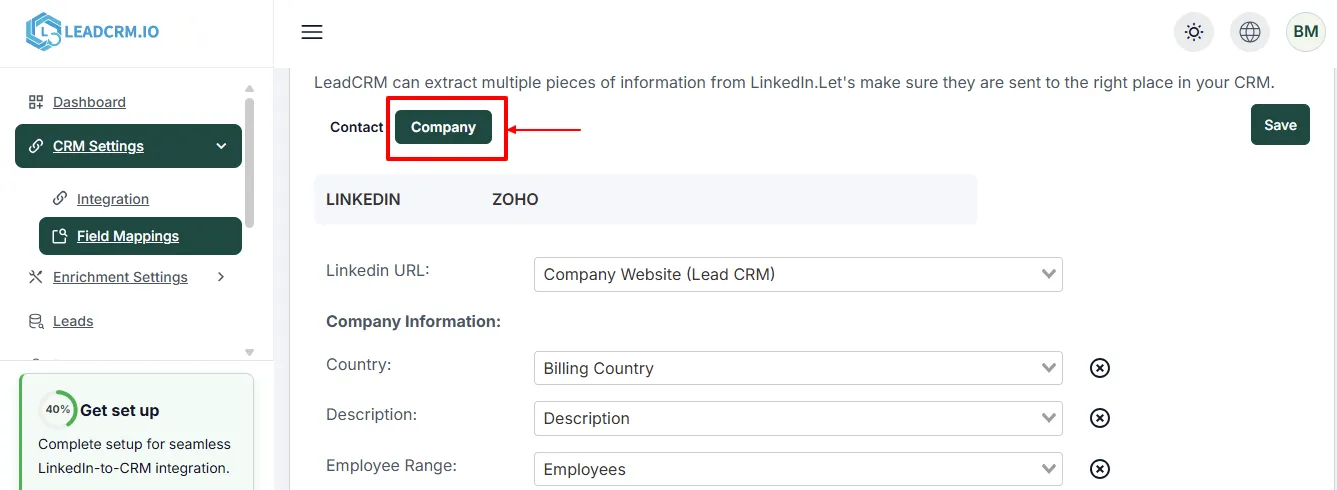Open the Leads page

[73, 321]
